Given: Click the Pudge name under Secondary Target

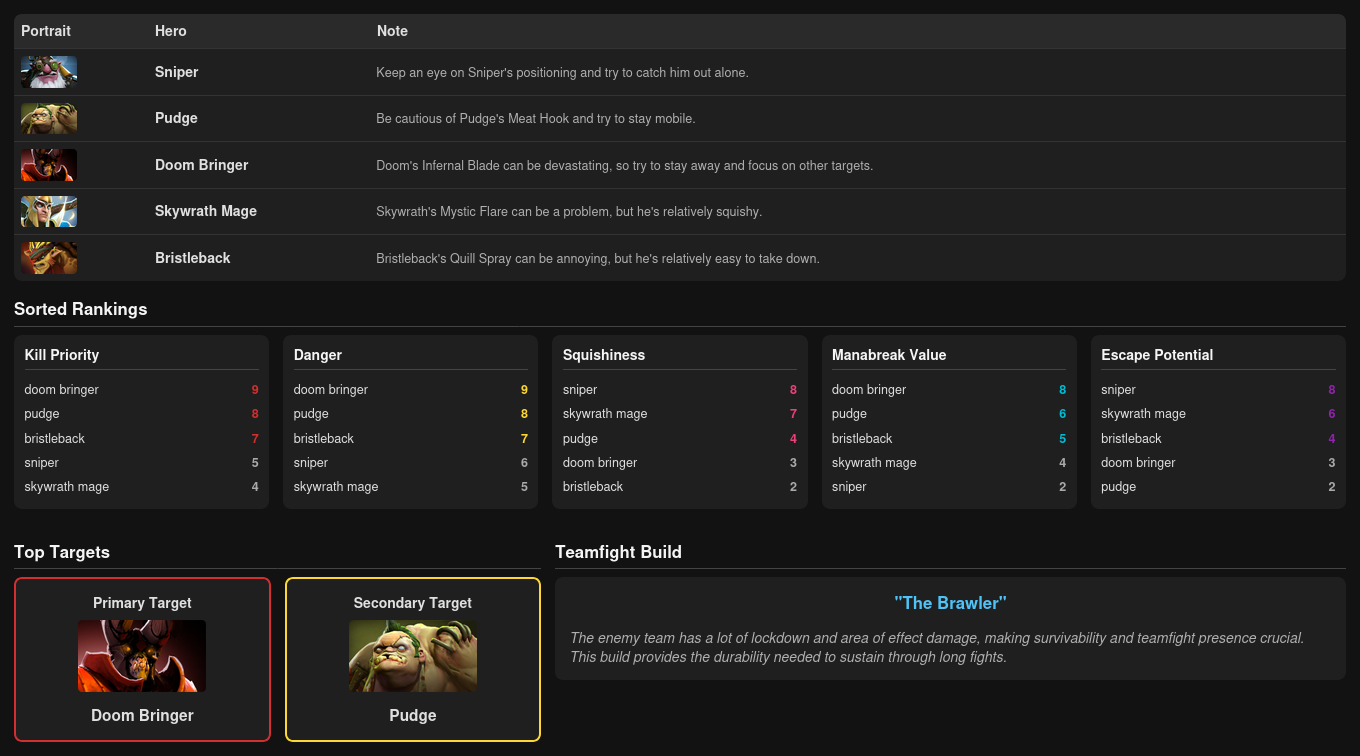Looking at the screenshot, I should [x=413, y=716].
